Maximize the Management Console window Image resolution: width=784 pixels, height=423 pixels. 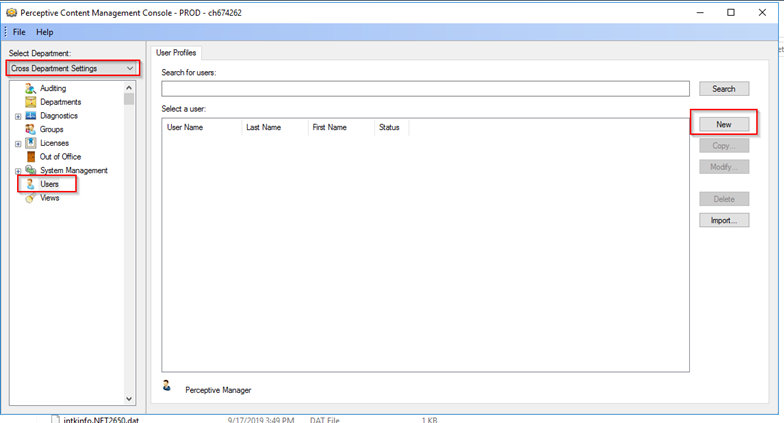(730, 12)
